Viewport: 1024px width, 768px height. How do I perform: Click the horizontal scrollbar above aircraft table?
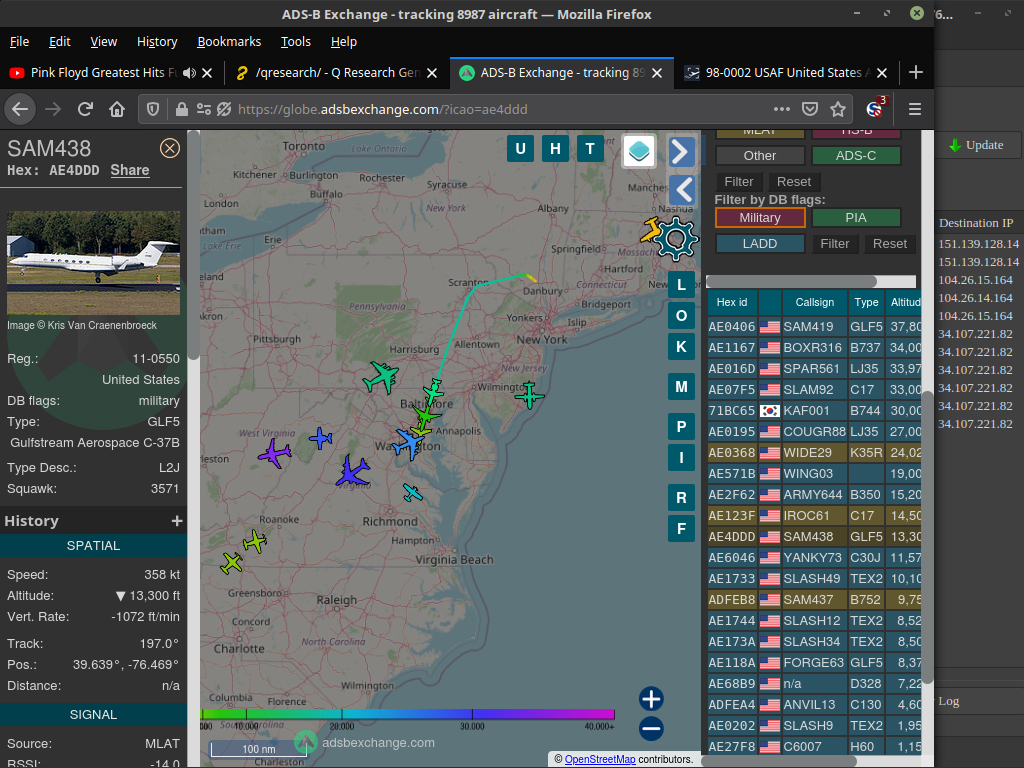(x=792, y=281)
